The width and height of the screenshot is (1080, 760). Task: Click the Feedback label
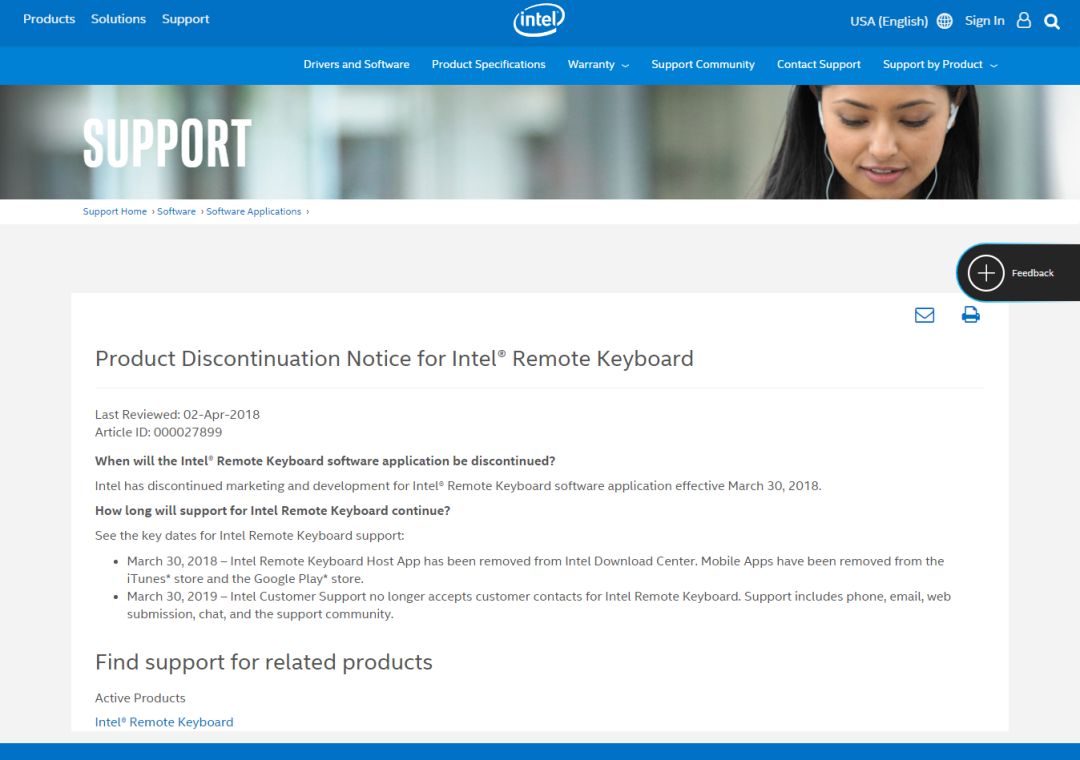[1032, 273]
